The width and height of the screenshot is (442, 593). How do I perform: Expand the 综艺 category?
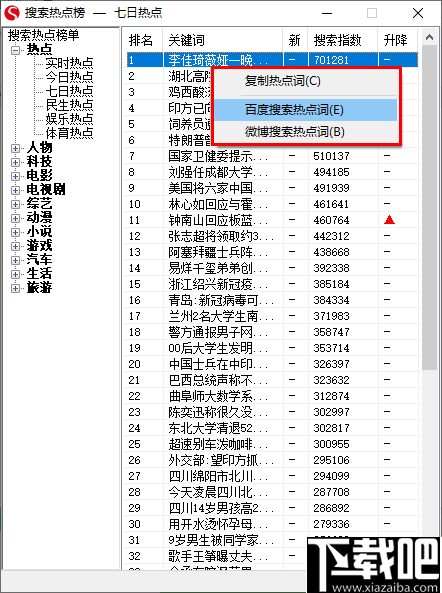pos(15,205)
